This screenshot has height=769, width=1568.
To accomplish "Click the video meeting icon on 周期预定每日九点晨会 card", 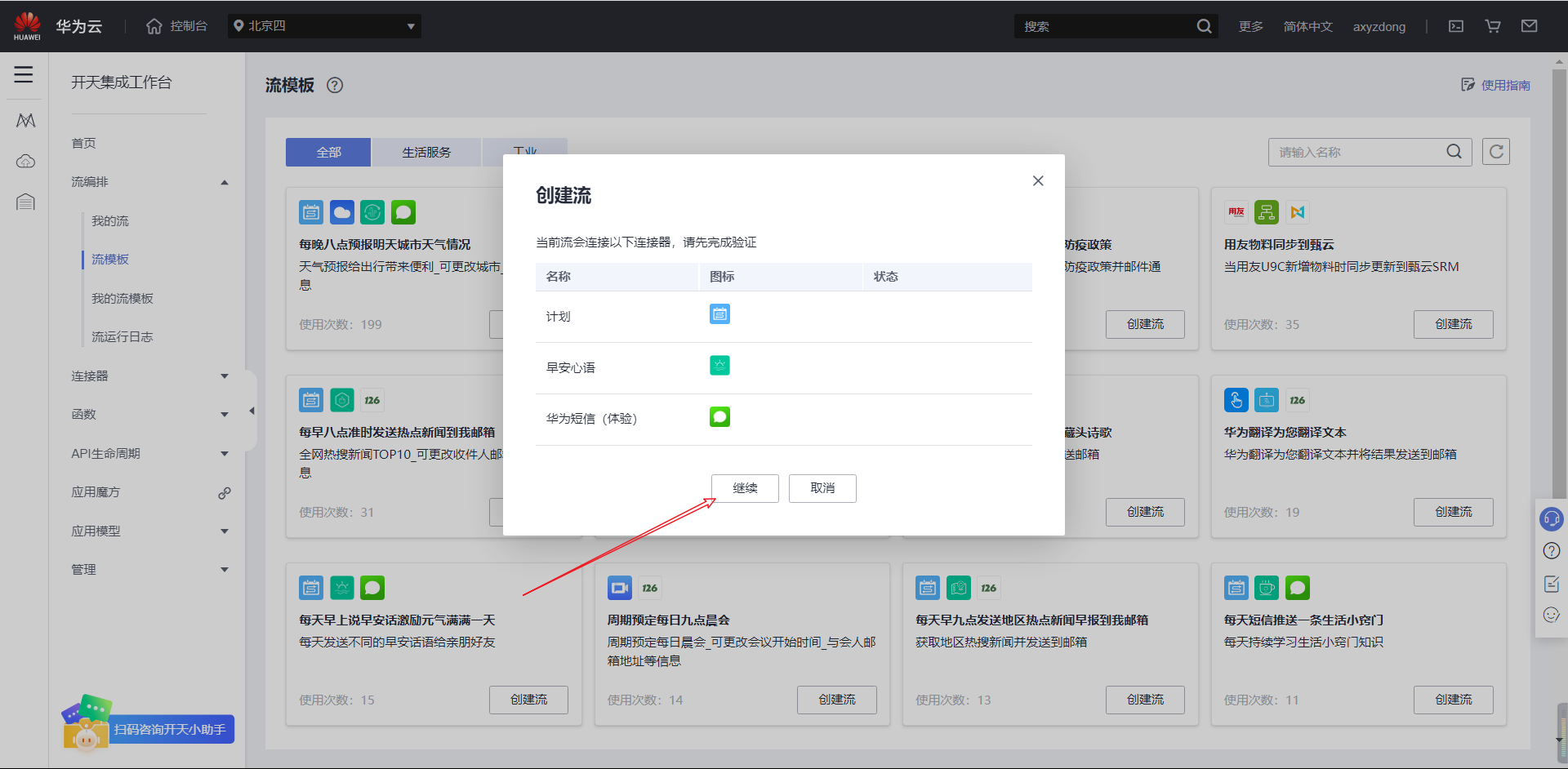I will [x=620, y=588].
